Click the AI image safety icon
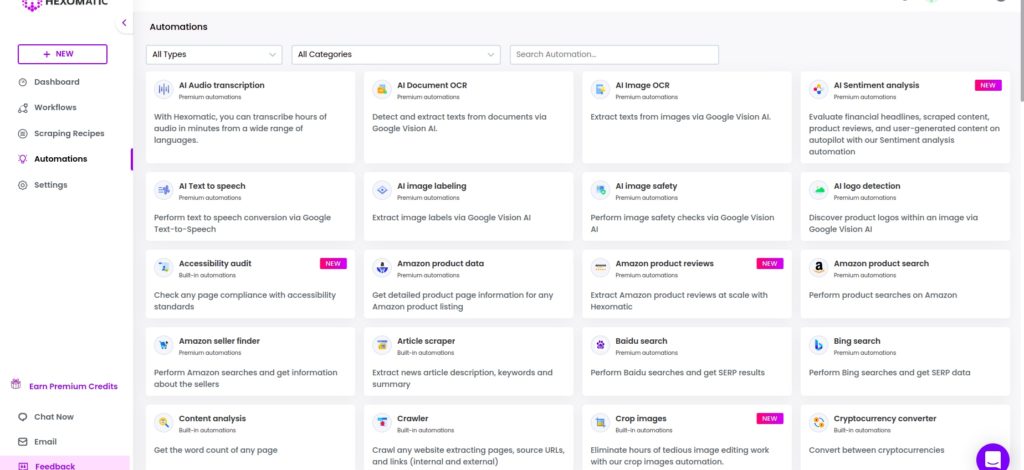 [600, 191]
